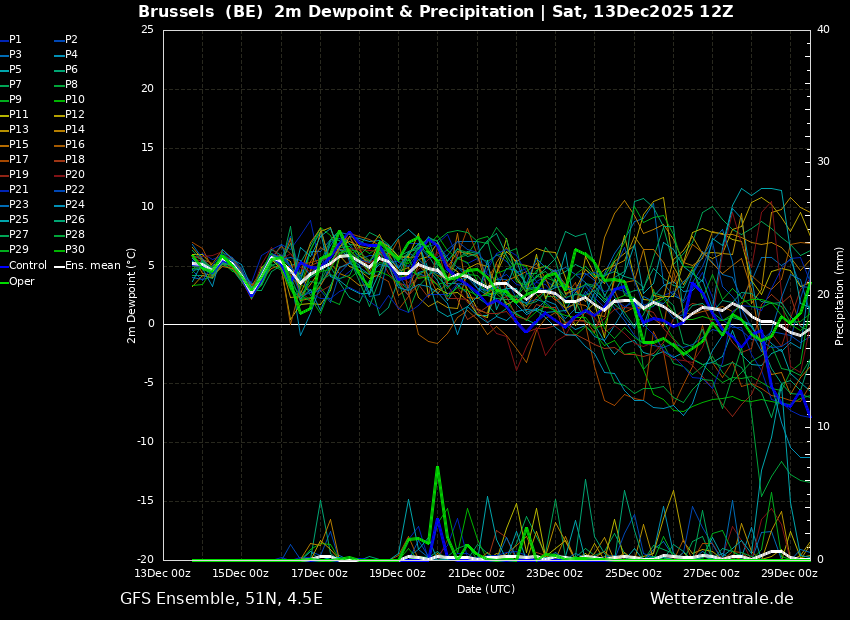Image resolution: width=850 pixels, height=620 pixels.
Task: Click the 21Dec 00z date tick label
Action: (476, 573)
